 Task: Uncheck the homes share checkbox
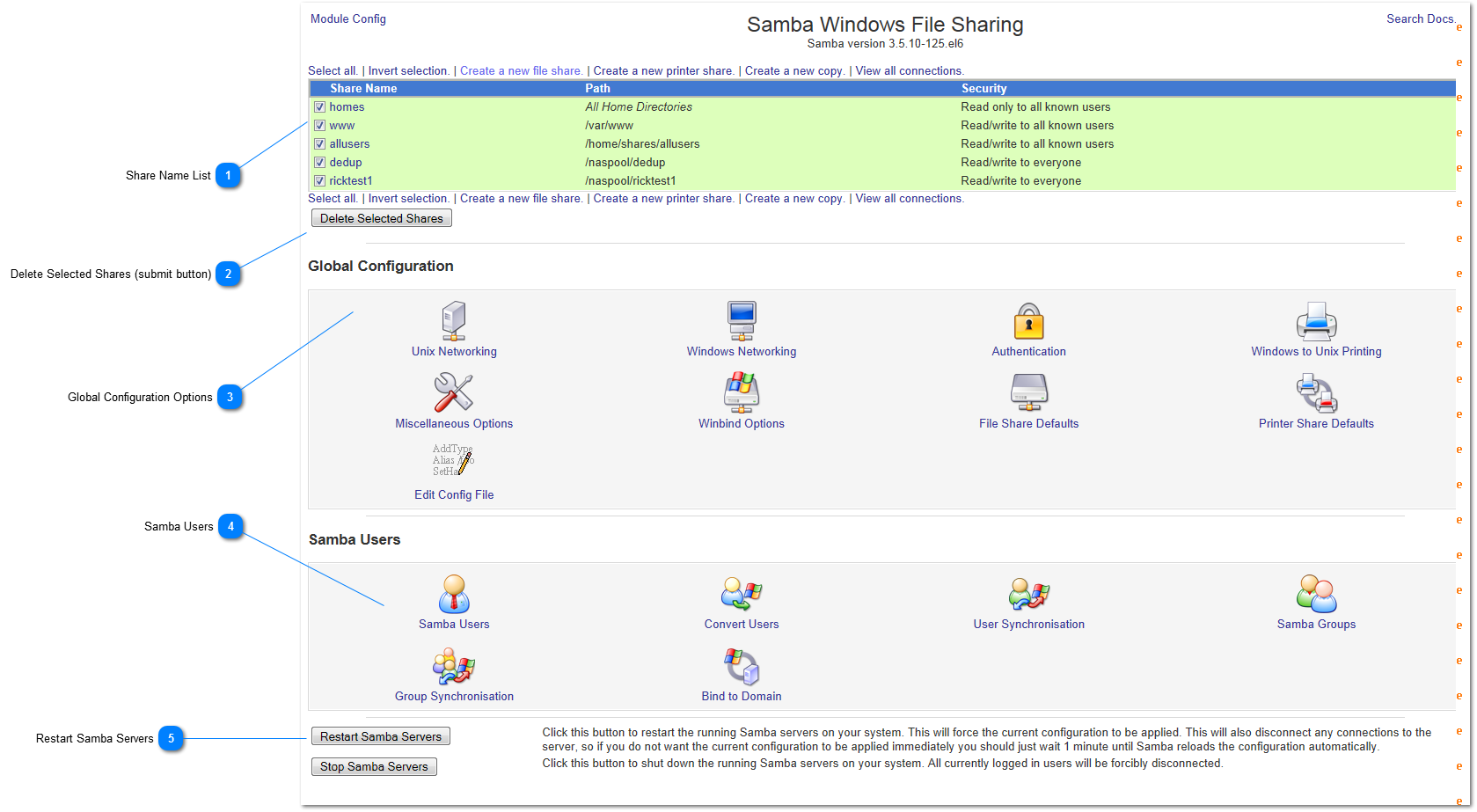point(319,106)
